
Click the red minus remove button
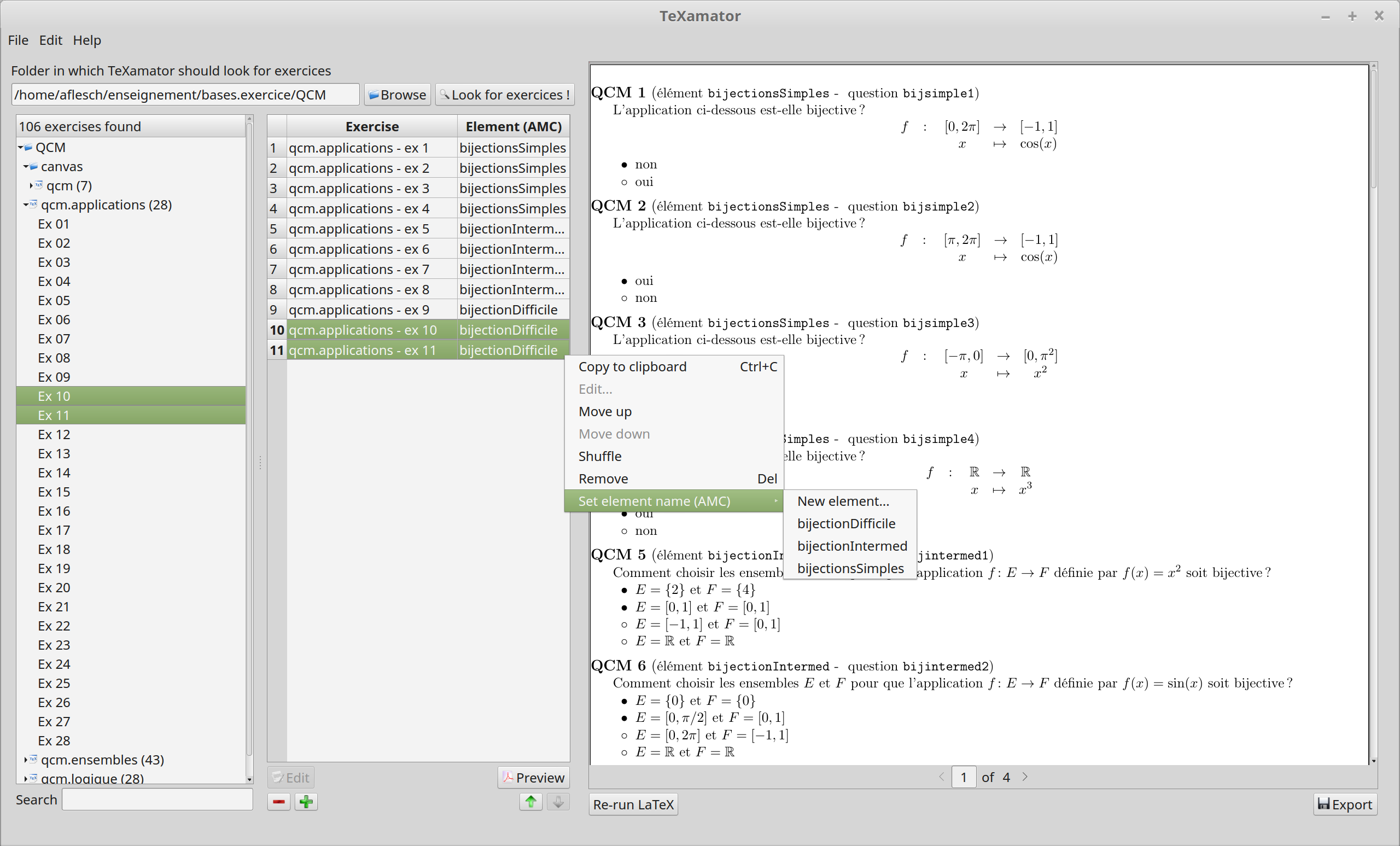[x=278, y=802]
